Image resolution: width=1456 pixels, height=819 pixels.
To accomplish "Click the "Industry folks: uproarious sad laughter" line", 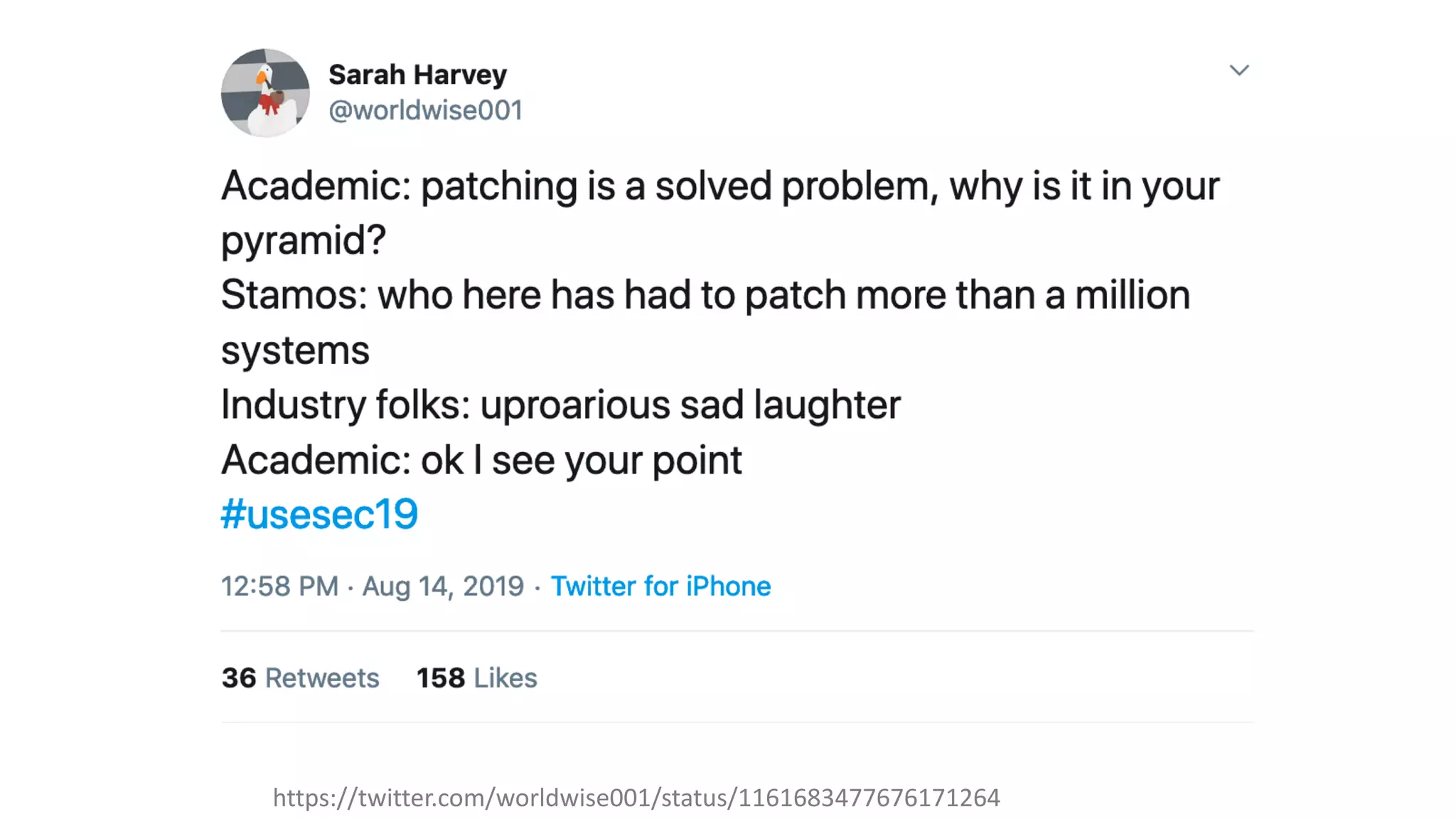I will pyautogui.click(x=560, y=405).
